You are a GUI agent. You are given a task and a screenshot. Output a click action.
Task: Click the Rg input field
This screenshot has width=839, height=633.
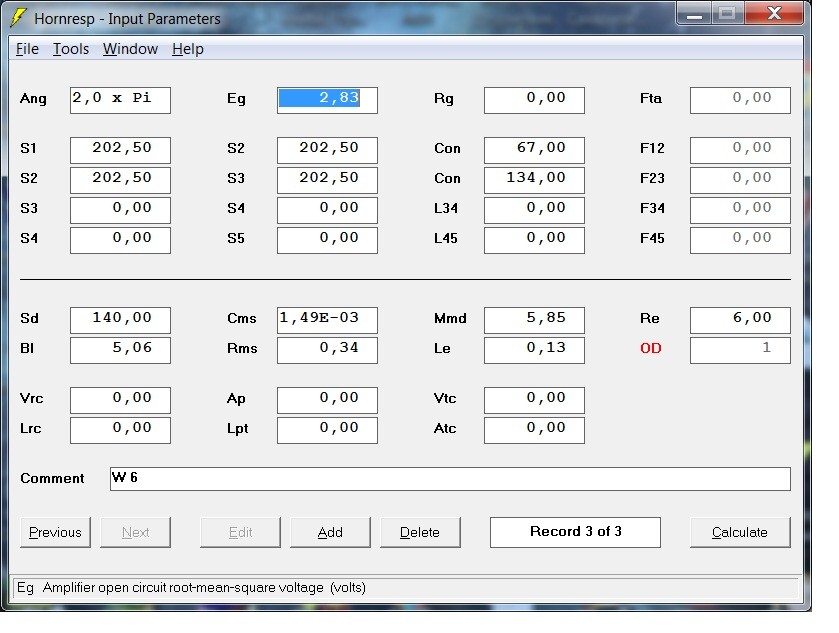(x=535, y=100)
